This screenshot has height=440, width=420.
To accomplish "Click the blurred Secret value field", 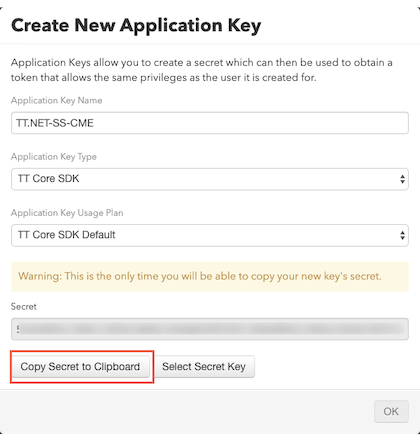I will point(210,329).
